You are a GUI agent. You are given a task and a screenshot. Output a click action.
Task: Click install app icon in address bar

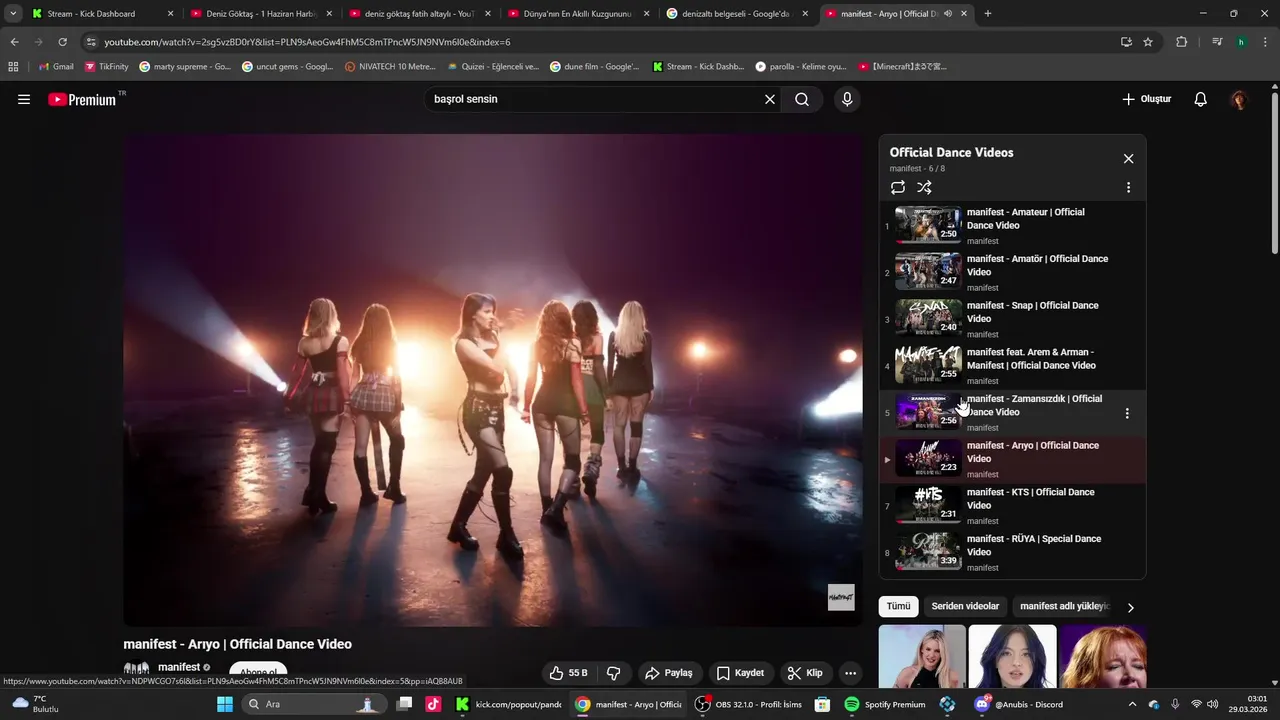pyautogui.click(x=1126, y=42)
